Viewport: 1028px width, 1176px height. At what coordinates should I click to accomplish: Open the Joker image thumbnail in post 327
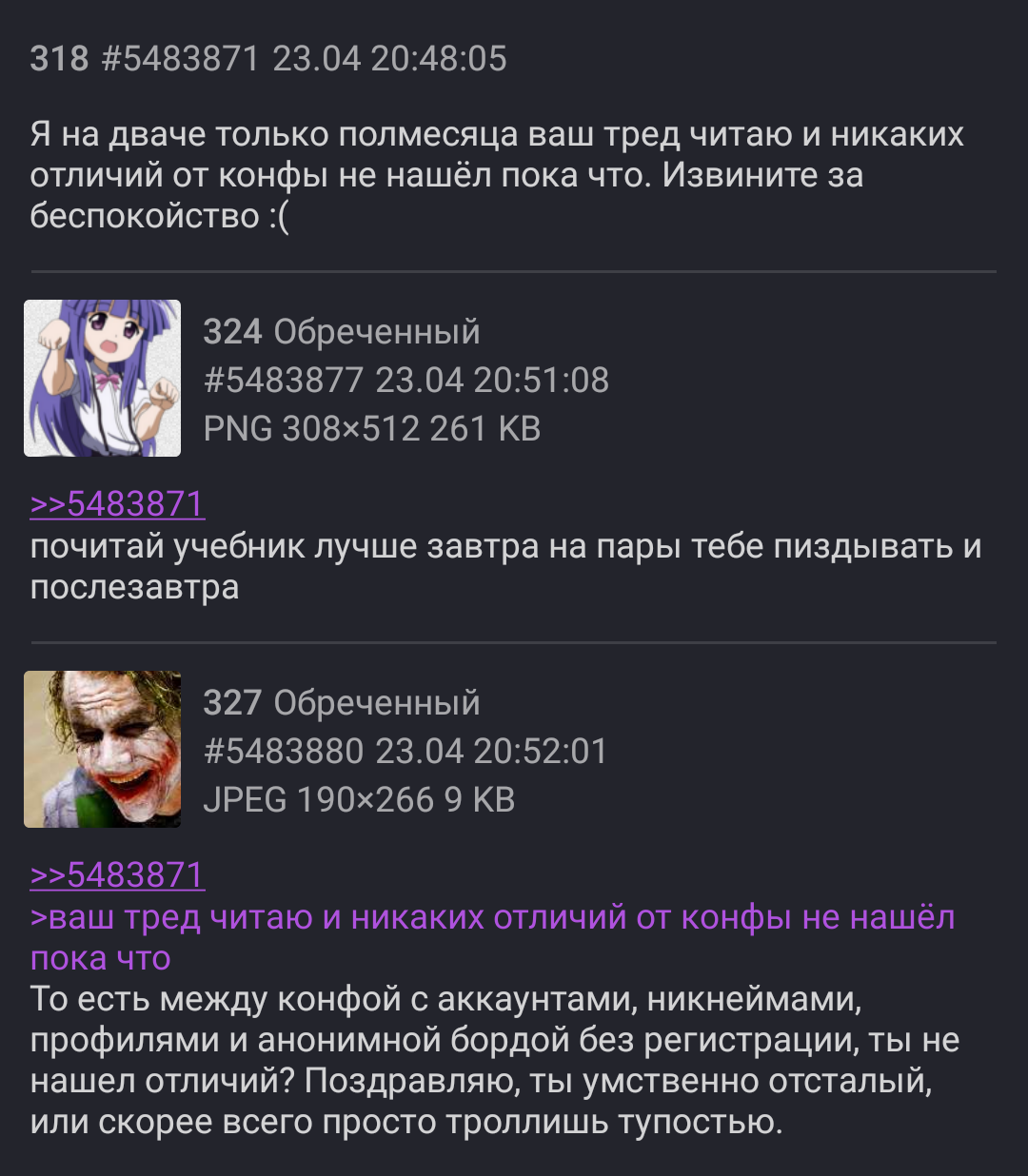coord(102,749)
